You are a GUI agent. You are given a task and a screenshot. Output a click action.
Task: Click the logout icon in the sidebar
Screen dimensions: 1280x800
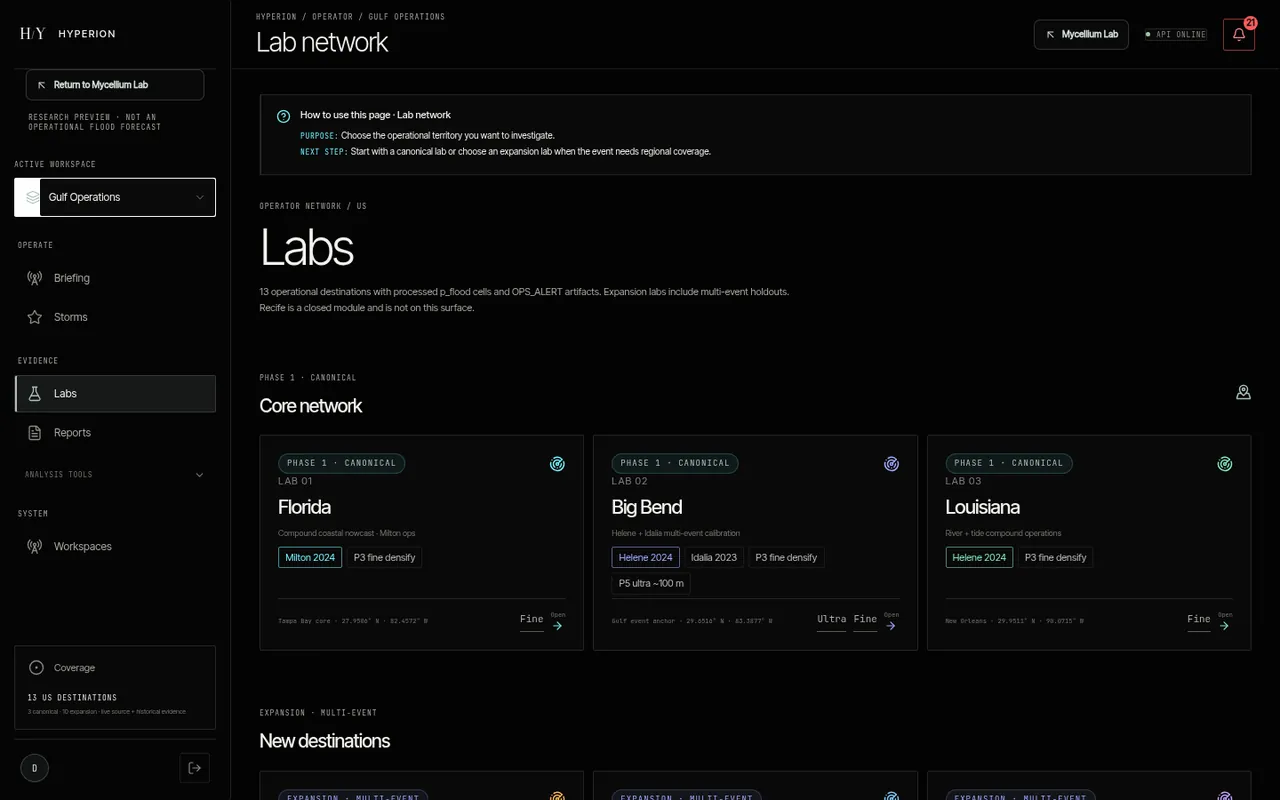[x=195, y=768]
